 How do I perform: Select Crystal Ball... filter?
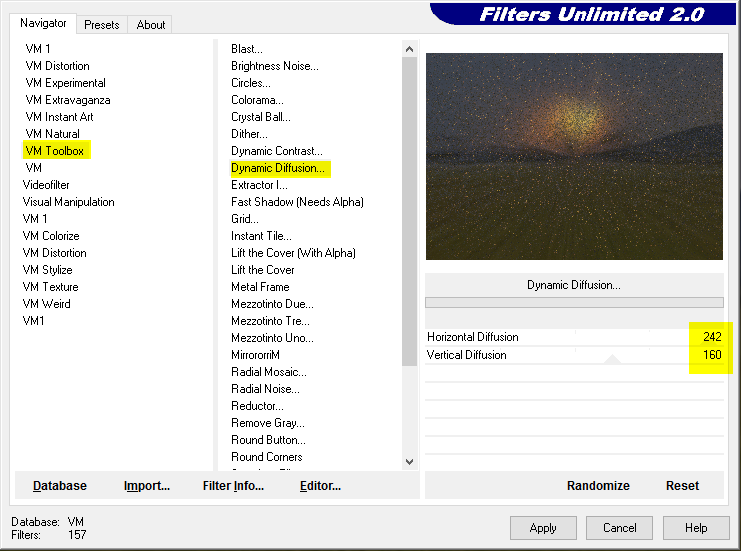(x=261, y=117)
